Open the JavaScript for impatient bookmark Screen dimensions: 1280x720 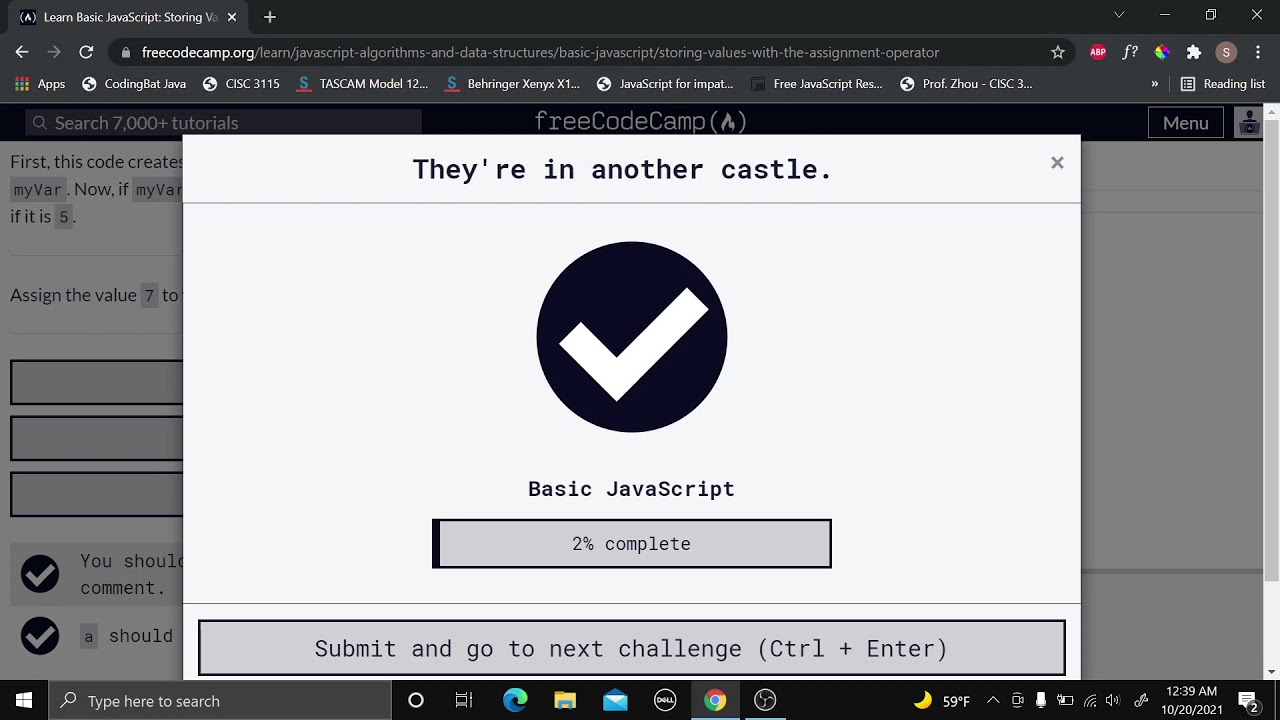[x=665, y=84]
